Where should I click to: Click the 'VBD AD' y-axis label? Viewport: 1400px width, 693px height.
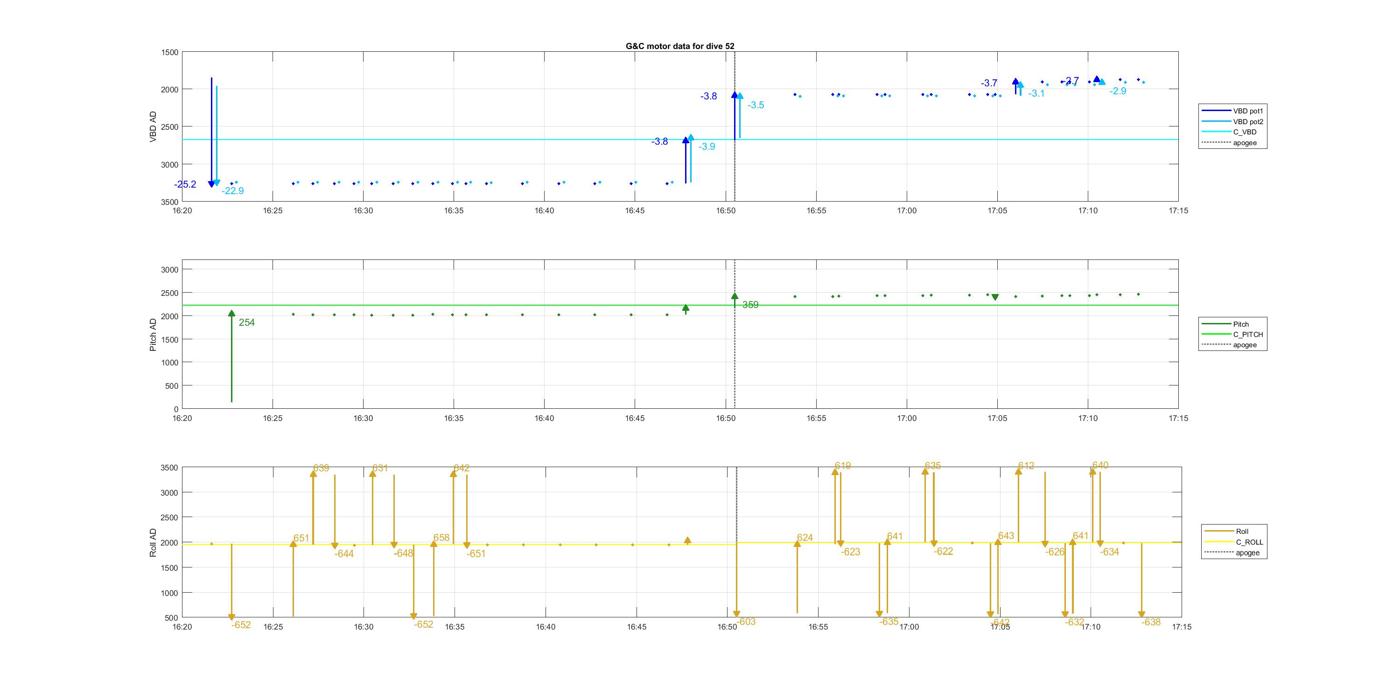click(154, 126)
